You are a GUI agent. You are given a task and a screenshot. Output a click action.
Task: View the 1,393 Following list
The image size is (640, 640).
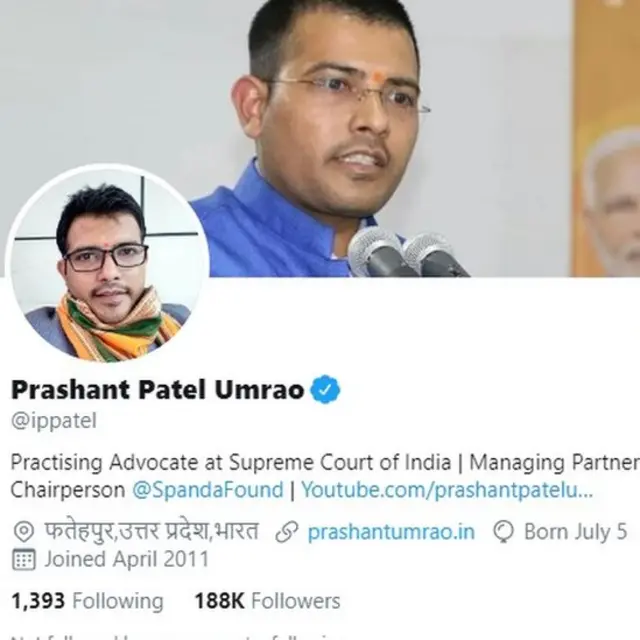click(87, 601)
